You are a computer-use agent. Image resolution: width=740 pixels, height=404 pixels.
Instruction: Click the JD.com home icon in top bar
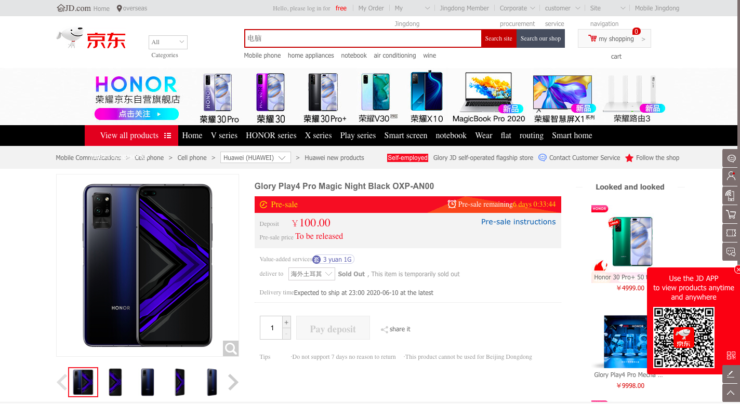pos(60,8)
